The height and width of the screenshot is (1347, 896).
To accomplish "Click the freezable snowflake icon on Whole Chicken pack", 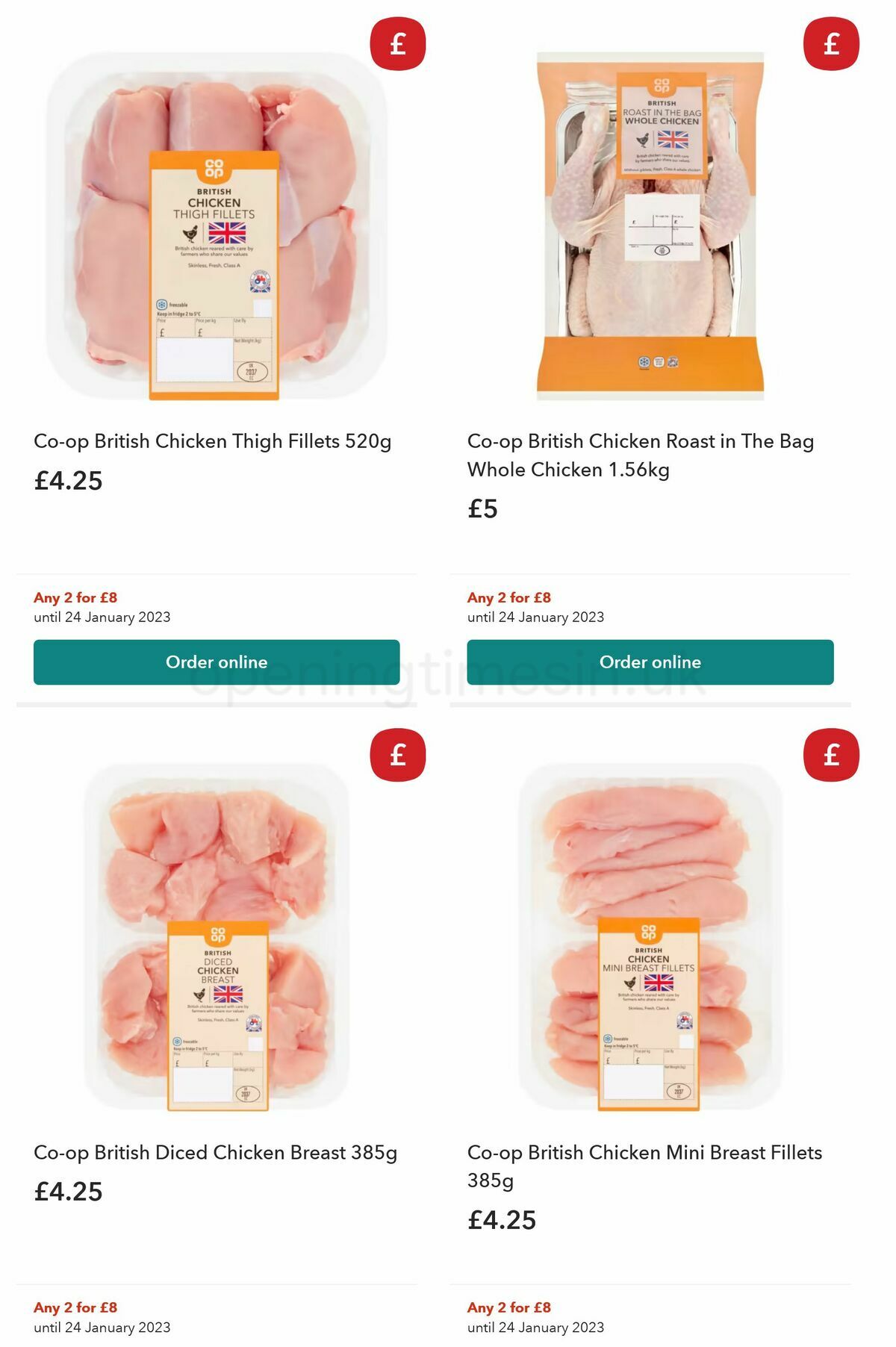I will pyautogui.click(x=642, y=361).
